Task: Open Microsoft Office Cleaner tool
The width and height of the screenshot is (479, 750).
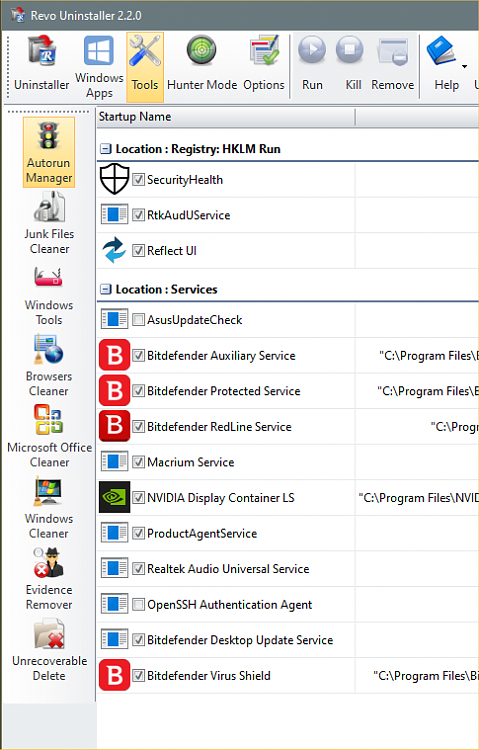Action: coord(49,436)
